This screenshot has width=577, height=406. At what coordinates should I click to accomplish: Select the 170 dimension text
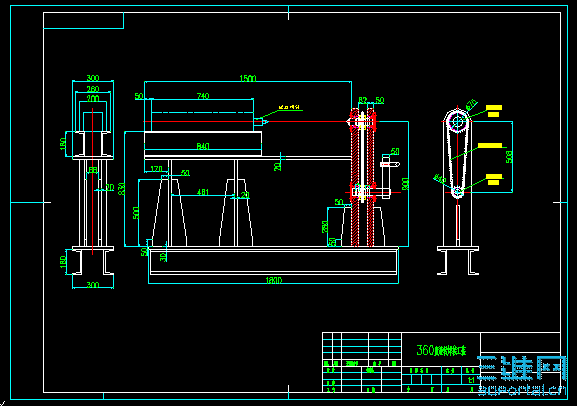pos(156,169)
